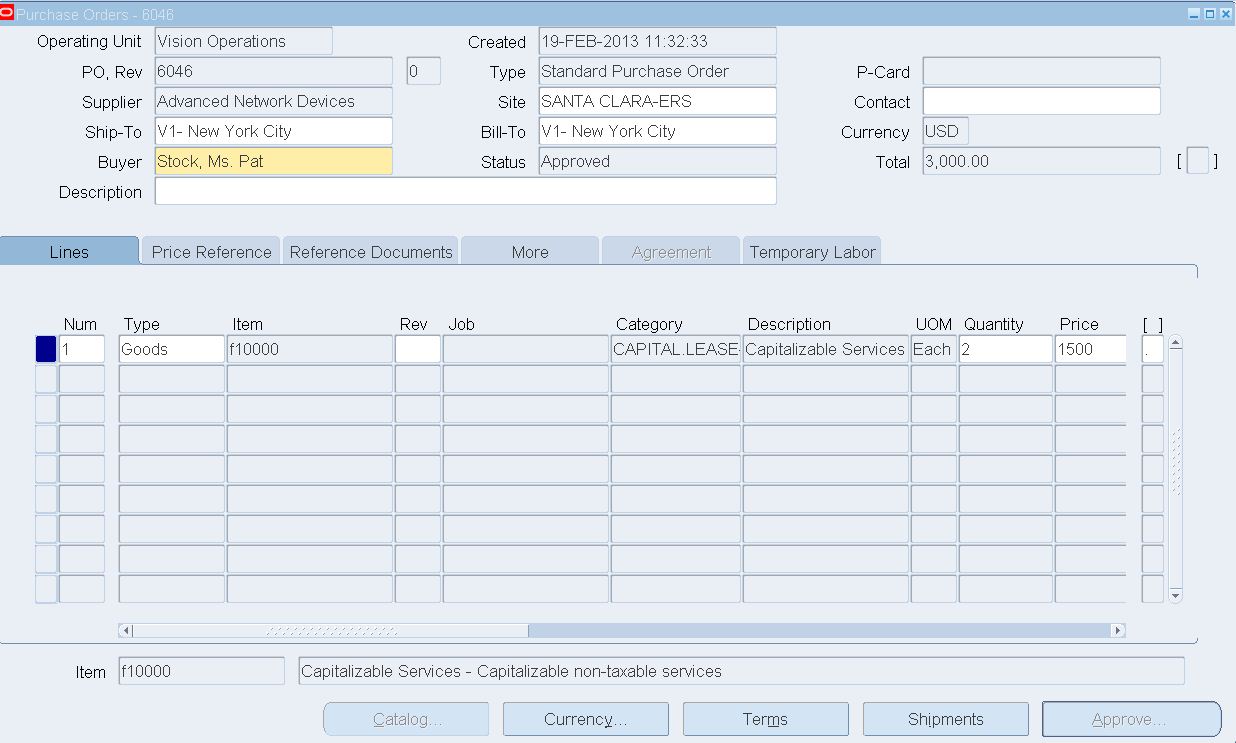Screen dimensions: 1236x743
Task: Click the Type field Standard Purchase Order
Action: [658, 71]
